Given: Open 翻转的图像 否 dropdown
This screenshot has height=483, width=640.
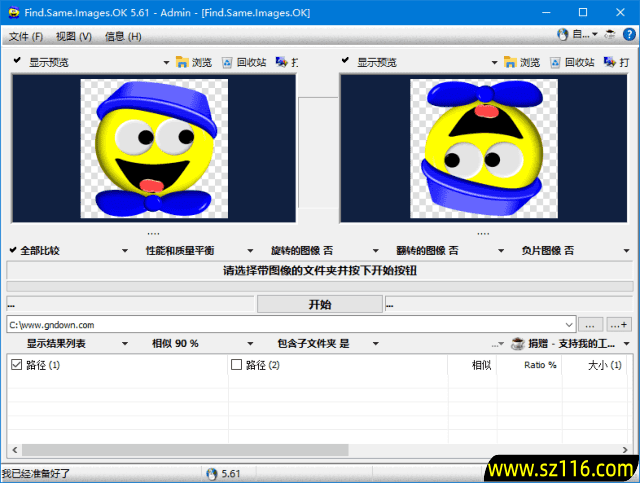Looking at the screenshot, I should (450, 251).
